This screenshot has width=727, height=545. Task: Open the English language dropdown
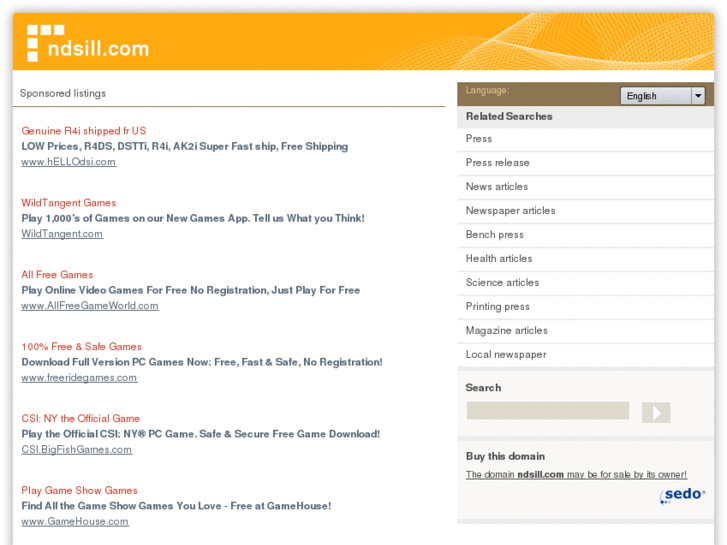pyautogui.click(x=663, y=96)
